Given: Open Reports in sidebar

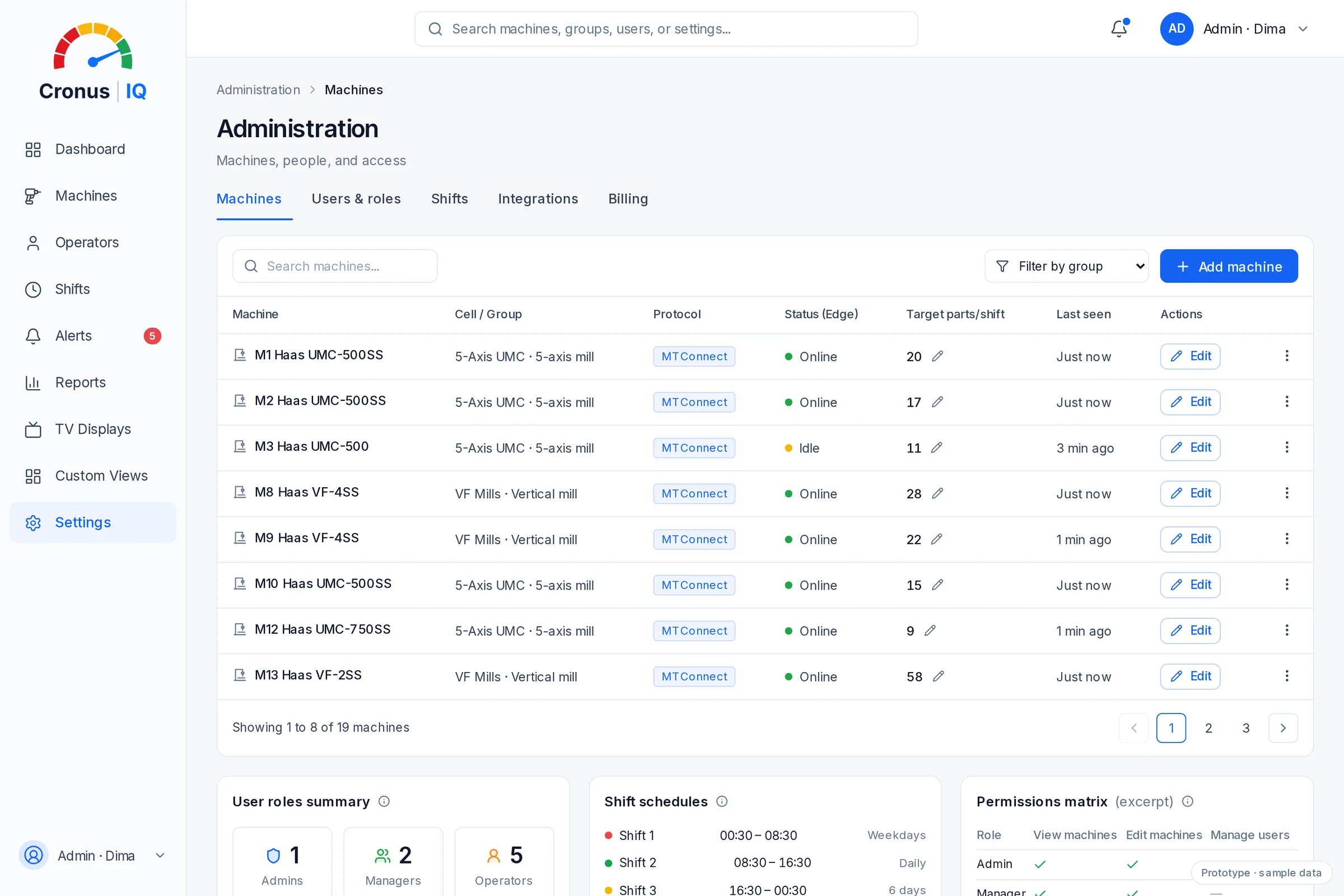Looking at the screenshot, I should click(x=92, y=383).
